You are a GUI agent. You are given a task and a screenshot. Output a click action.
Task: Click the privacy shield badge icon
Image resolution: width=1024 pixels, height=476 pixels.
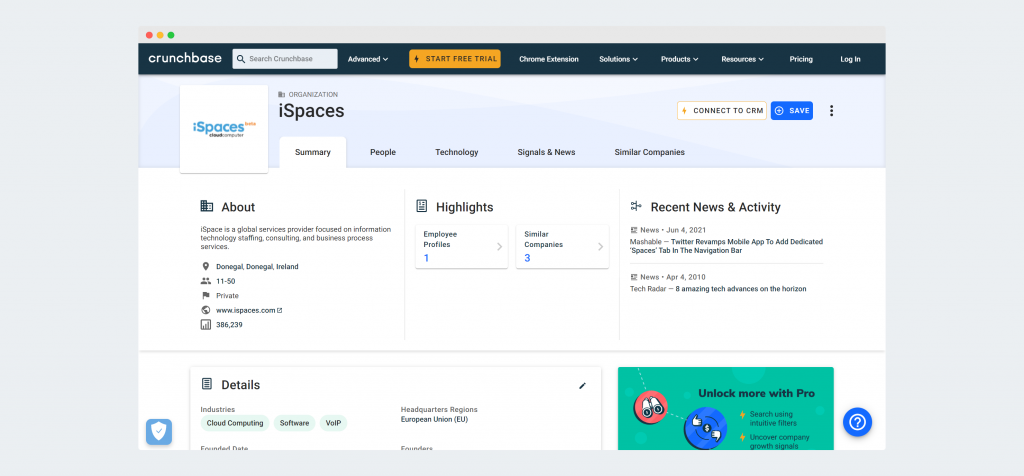(159, 432)
